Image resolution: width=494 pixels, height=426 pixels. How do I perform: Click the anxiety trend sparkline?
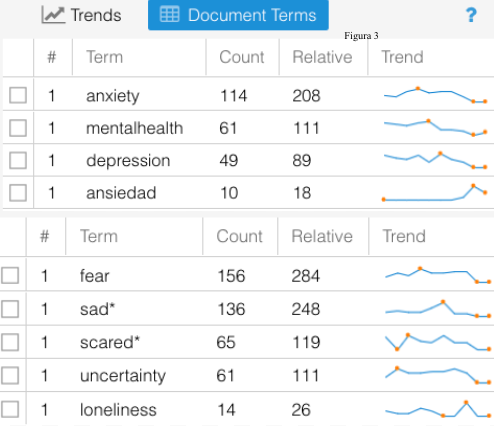pos(435,95)
